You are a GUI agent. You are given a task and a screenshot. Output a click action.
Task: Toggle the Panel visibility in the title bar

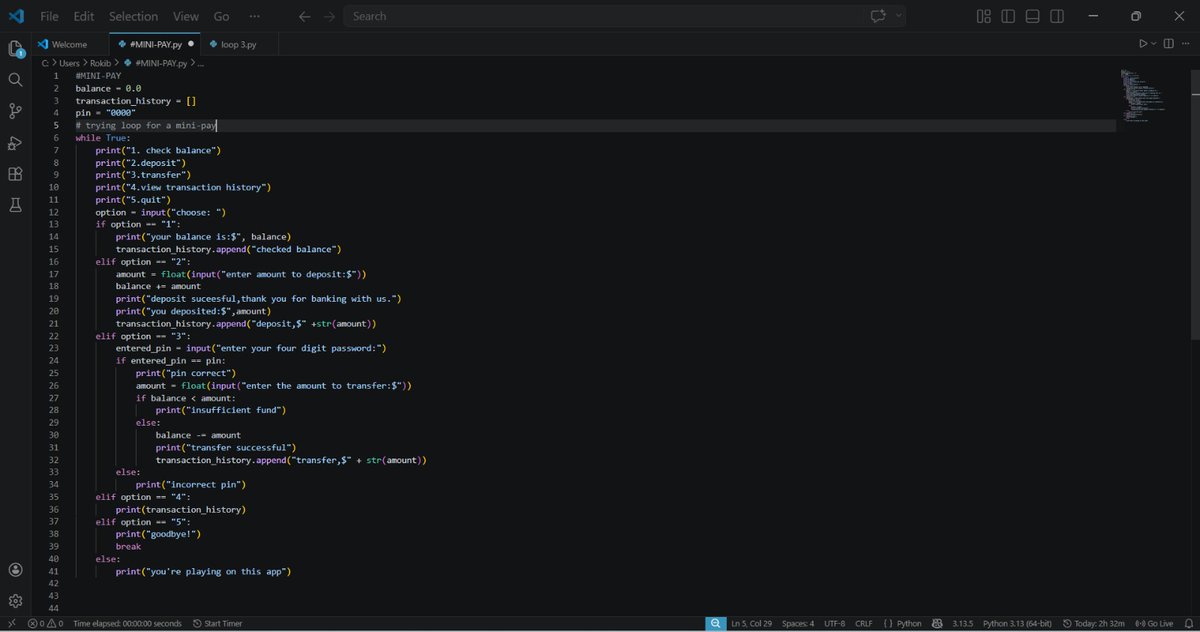(x=1032, y=16)
